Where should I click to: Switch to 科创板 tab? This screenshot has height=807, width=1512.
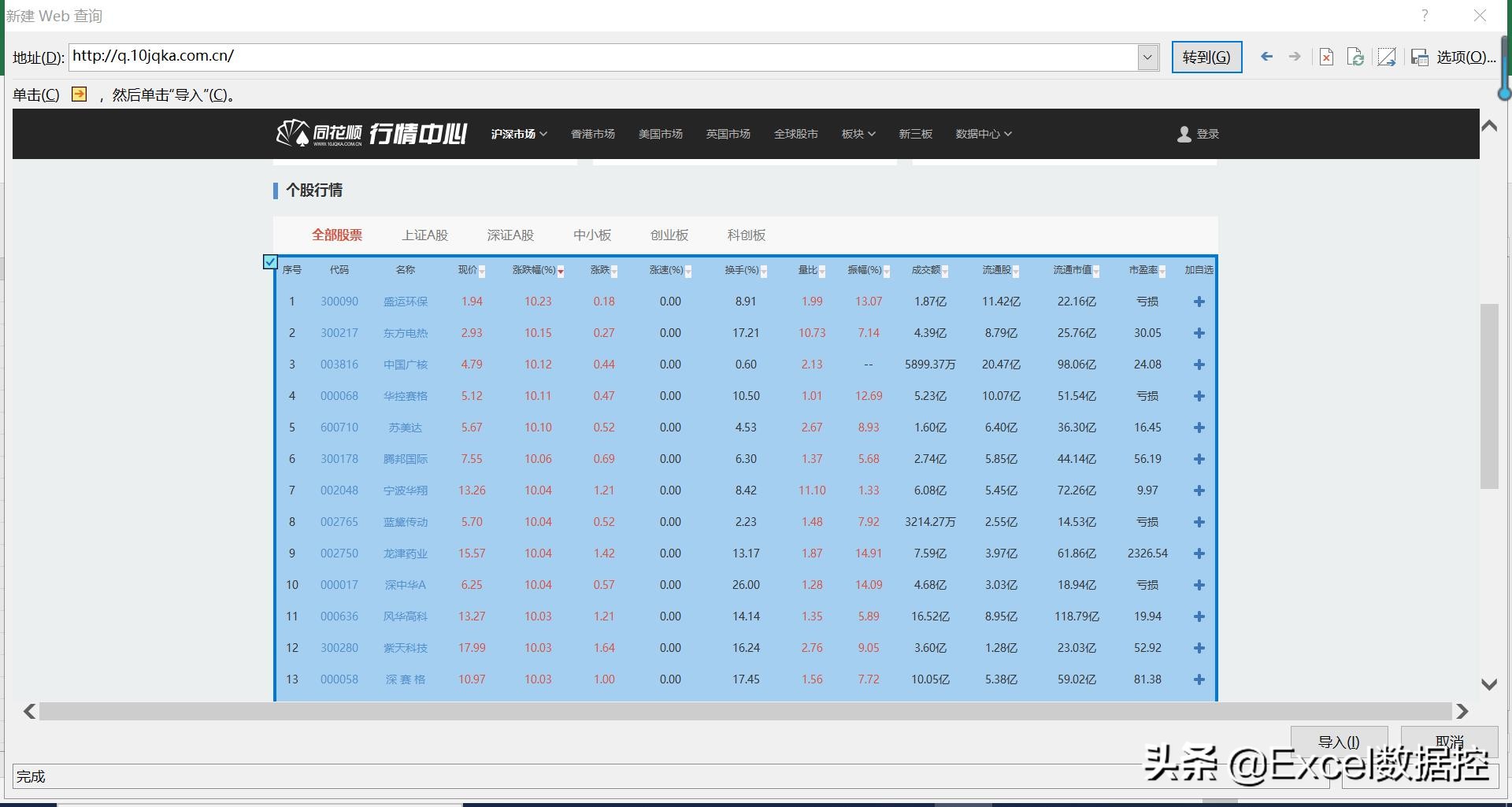coord(747,235)
